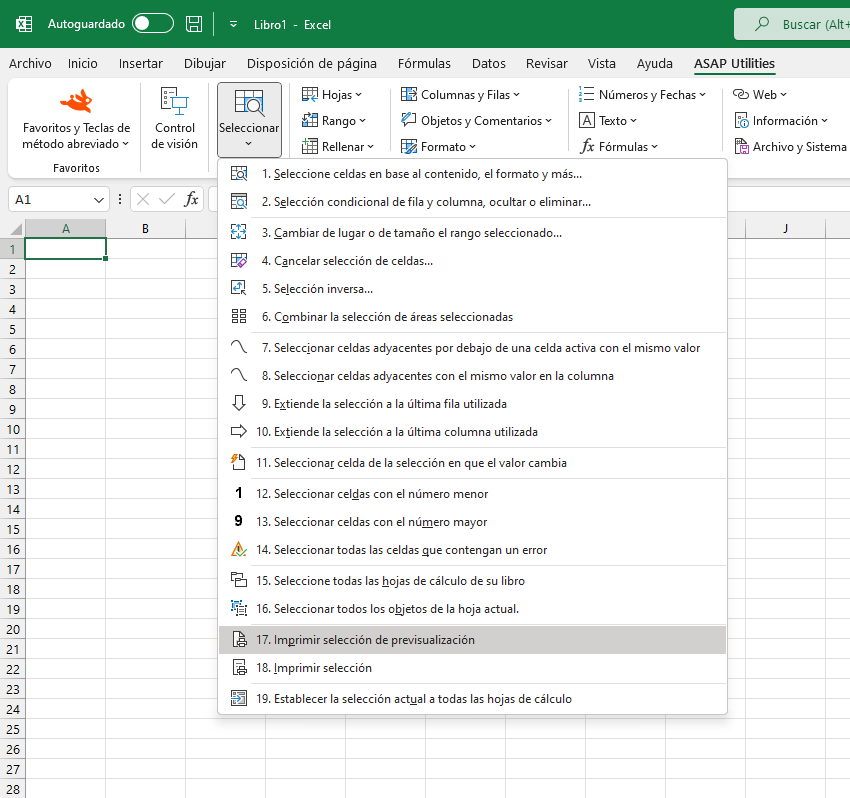Select row 5 header
Image resolution: width=850 pixels, height=798 pixels.
coord(12,330)
